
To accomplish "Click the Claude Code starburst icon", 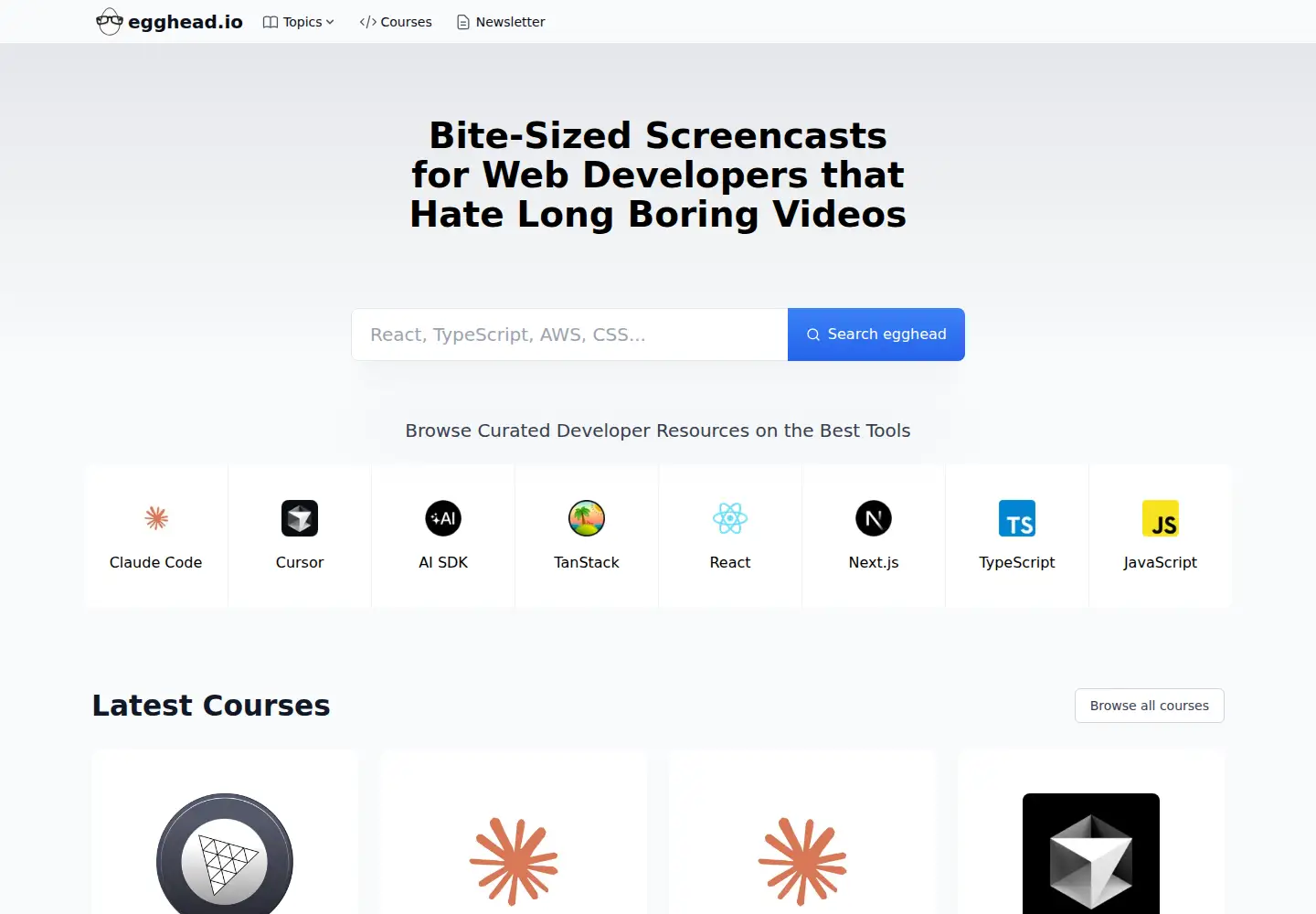I will point(156,518).
